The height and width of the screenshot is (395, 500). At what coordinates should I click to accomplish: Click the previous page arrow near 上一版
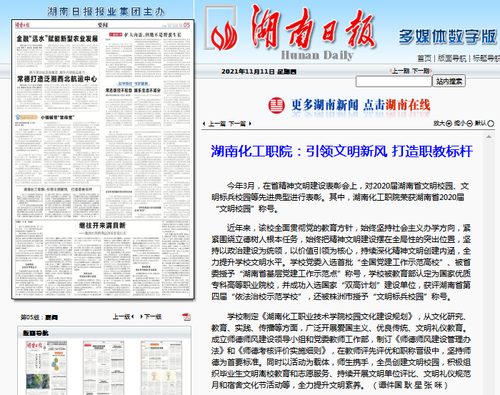pos(133,317)
